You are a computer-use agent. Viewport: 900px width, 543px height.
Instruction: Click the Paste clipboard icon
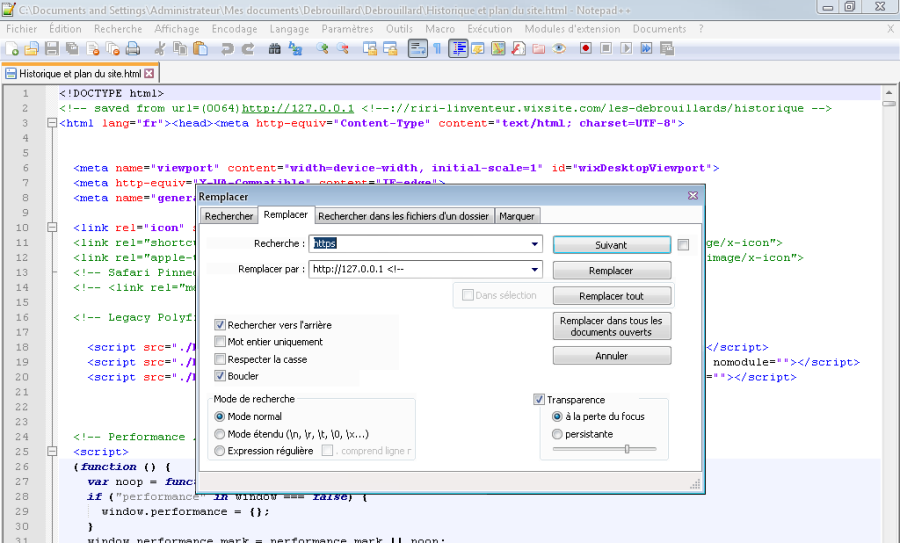tap(200, 49)
